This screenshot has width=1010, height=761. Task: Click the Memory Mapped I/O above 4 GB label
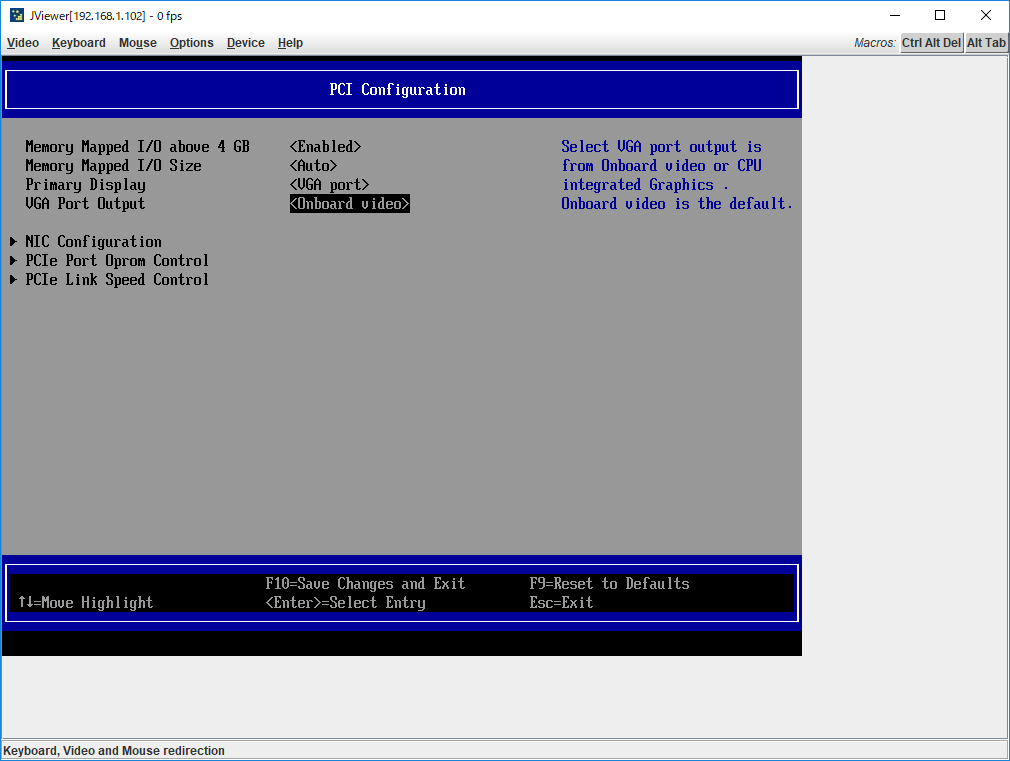tap(137, 147)
